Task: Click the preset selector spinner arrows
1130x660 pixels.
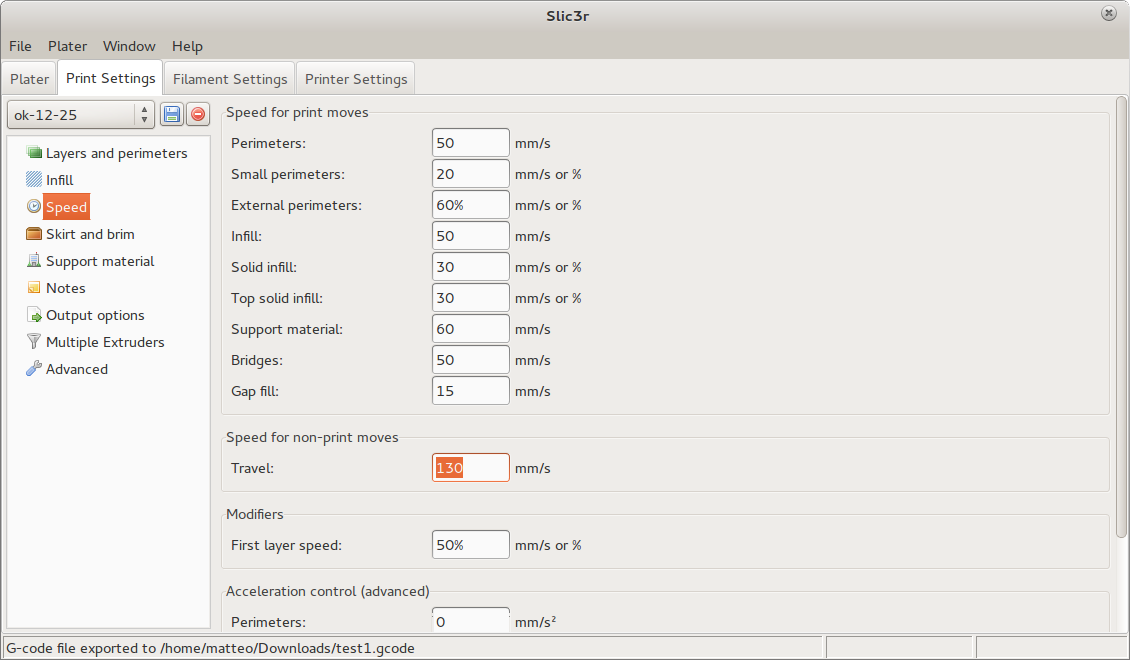Action: click(144, 115)
